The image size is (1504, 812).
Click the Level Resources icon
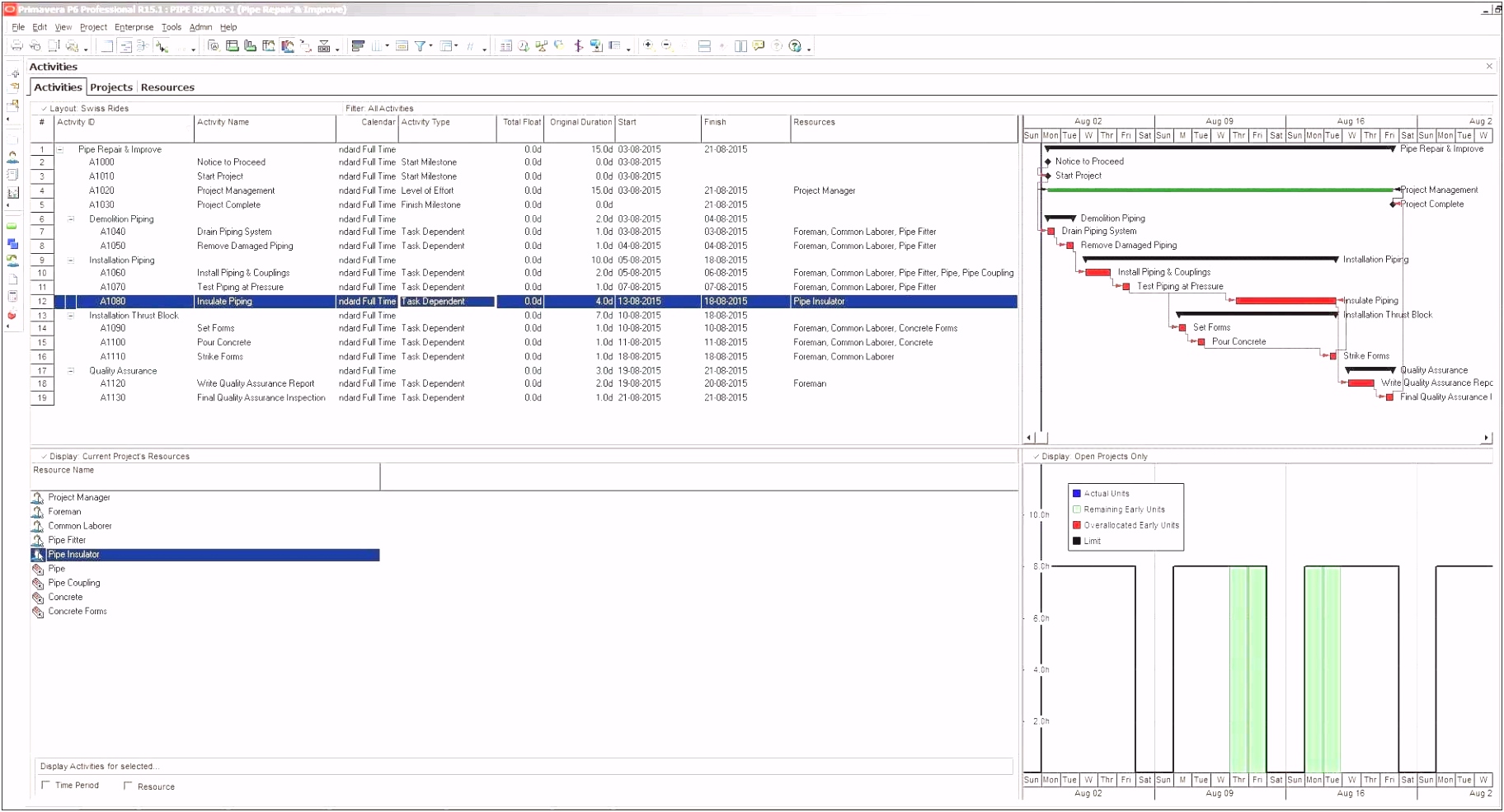[541, 46]
